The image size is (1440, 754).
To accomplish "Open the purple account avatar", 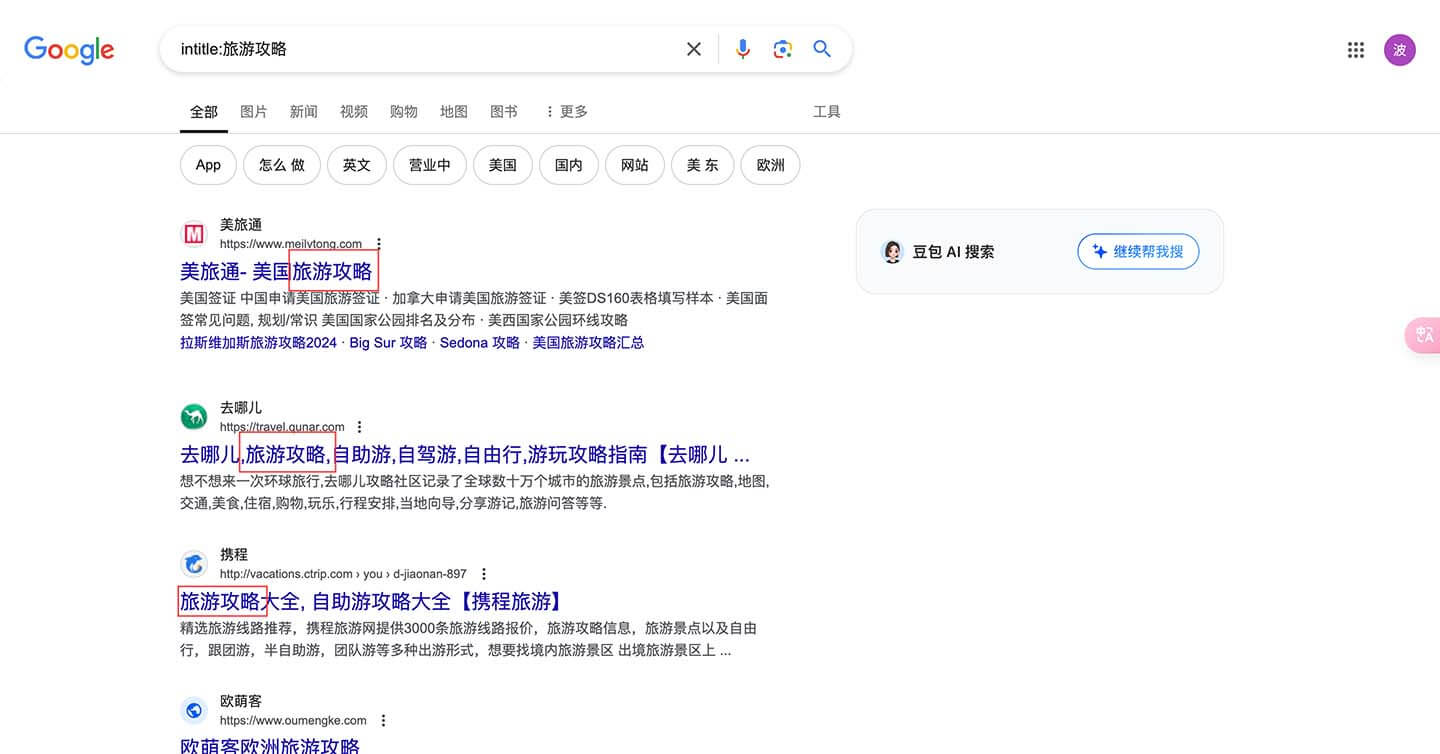I will 1400,50.
